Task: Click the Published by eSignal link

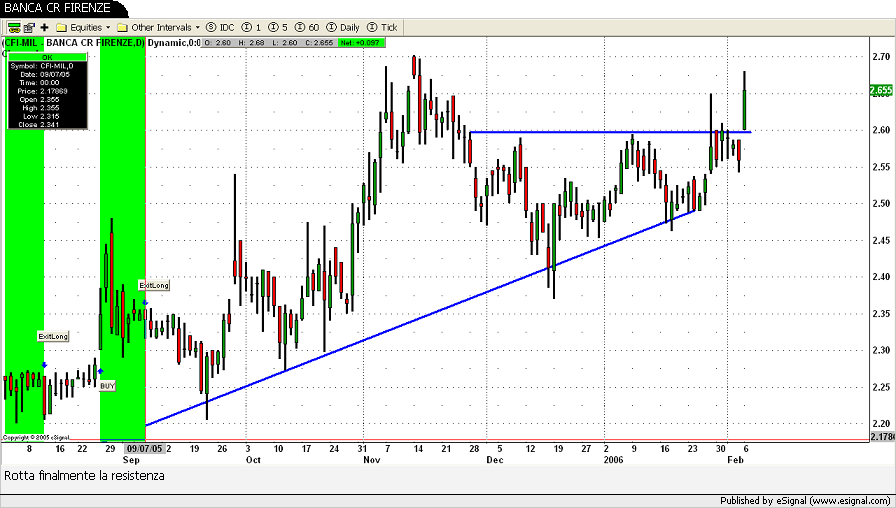Action: pos(806,500)
